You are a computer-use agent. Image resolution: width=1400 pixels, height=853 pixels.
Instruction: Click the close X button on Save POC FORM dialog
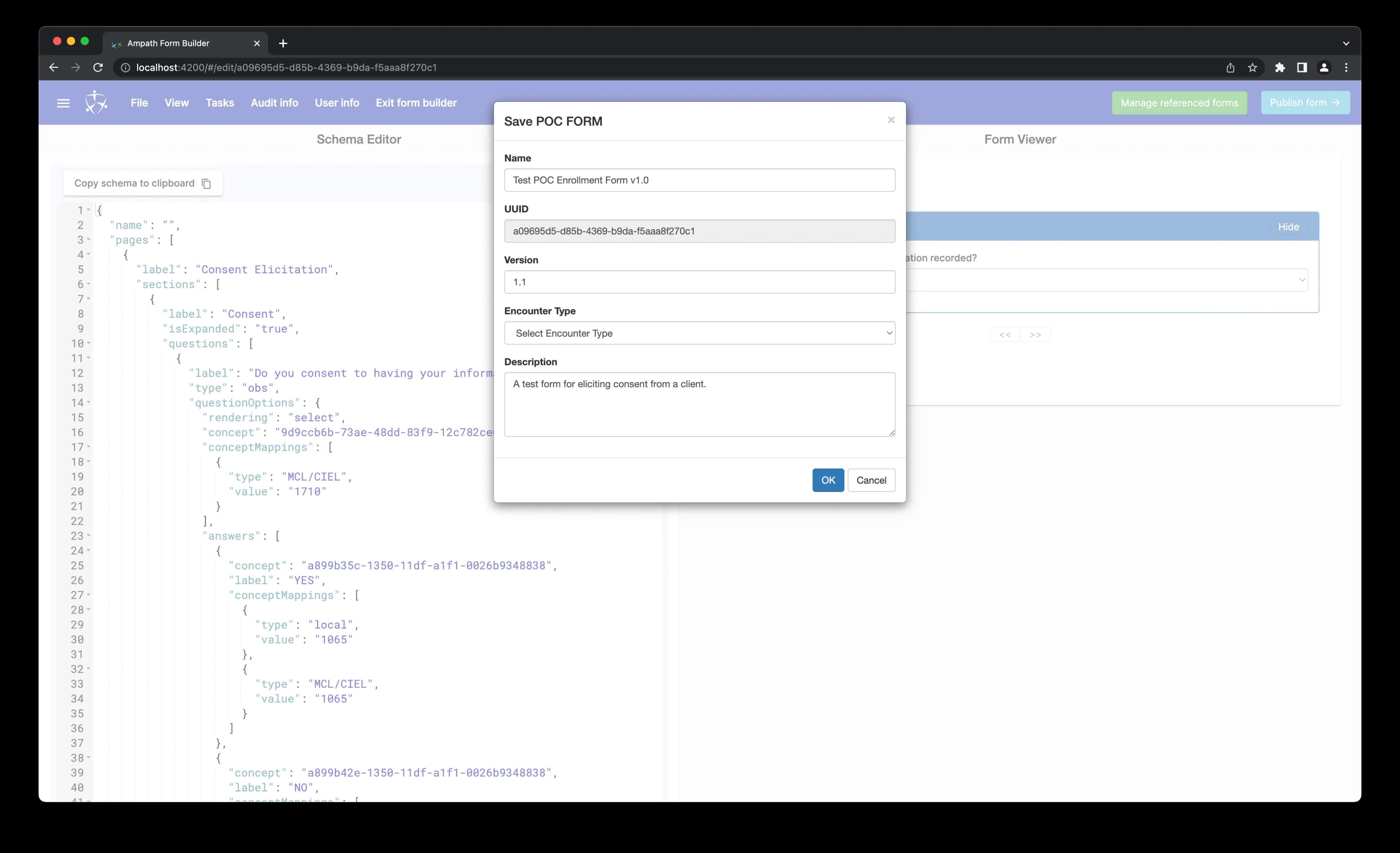[891, 119]
